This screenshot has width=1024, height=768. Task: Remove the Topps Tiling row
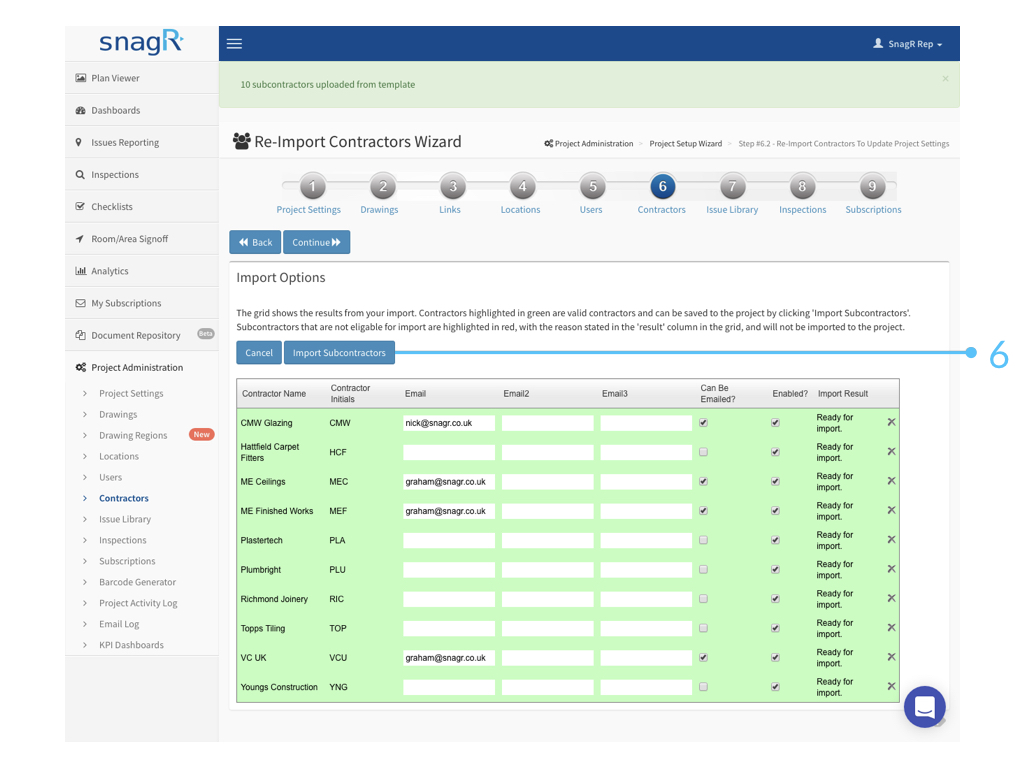[891, 628]
